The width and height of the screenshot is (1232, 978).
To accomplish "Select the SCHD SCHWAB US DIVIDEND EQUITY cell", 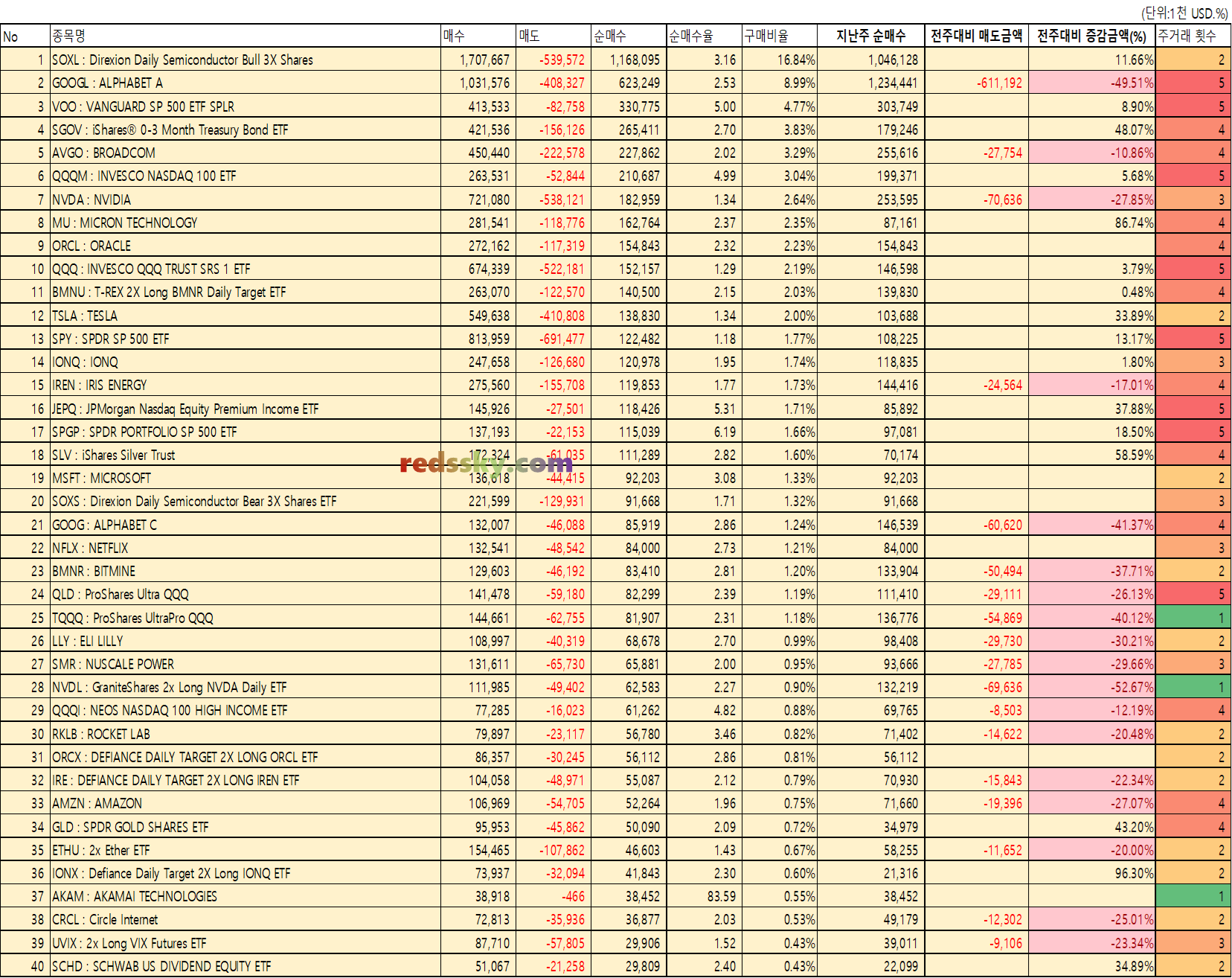I will click(x=246, y=966).
